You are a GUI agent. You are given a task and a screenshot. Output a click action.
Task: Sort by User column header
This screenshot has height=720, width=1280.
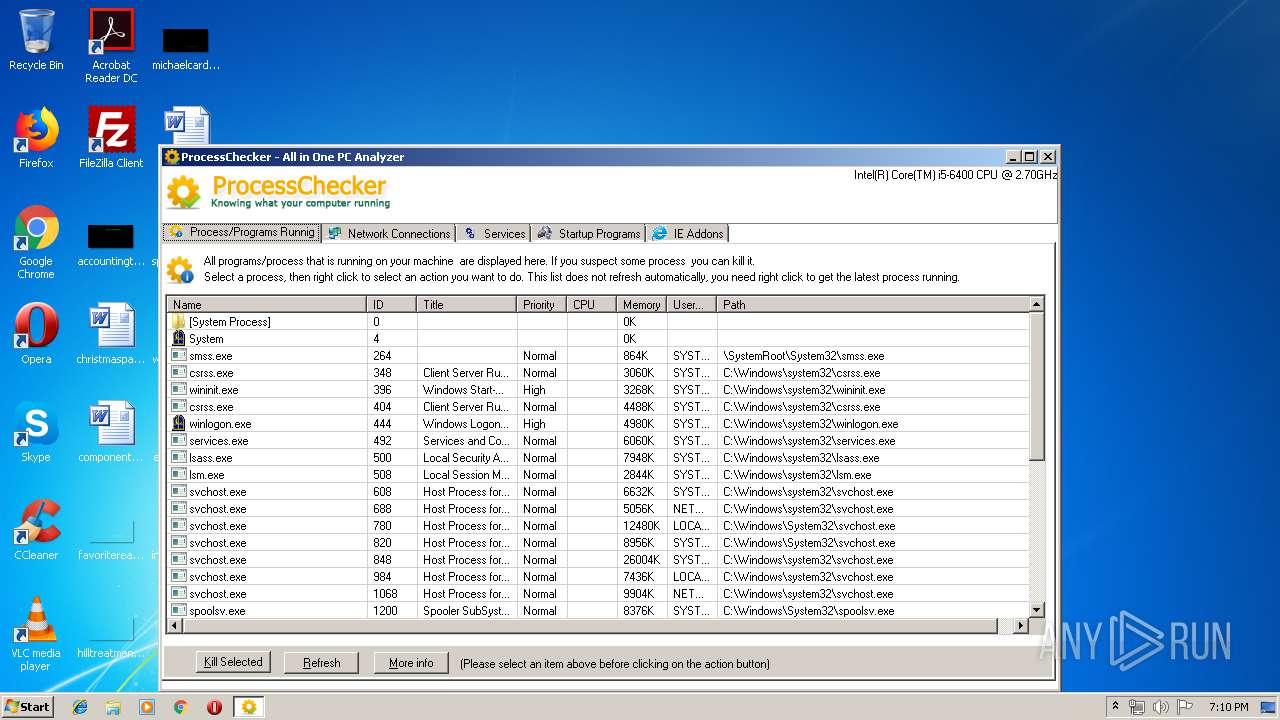click(692, 304)
